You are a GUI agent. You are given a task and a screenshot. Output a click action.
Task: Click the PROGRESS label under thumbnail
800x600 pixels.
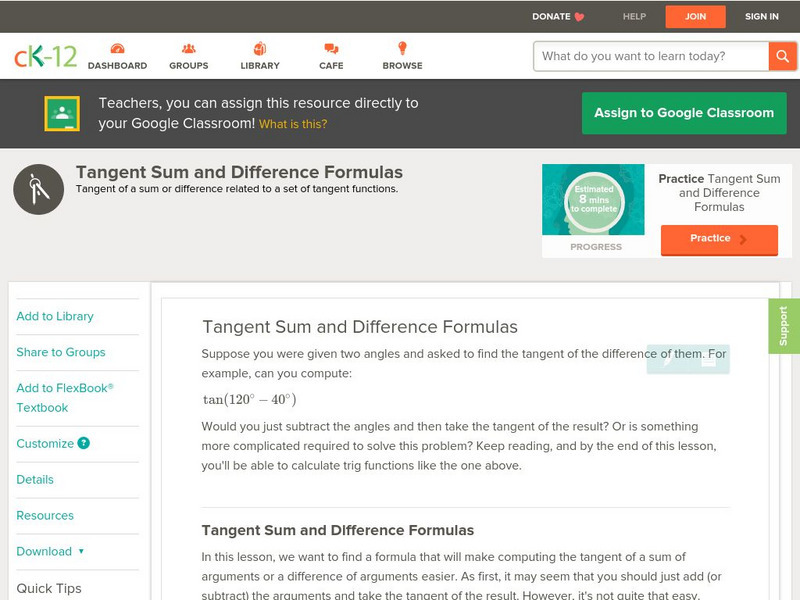pyautogui.click(x=596, y=247)
